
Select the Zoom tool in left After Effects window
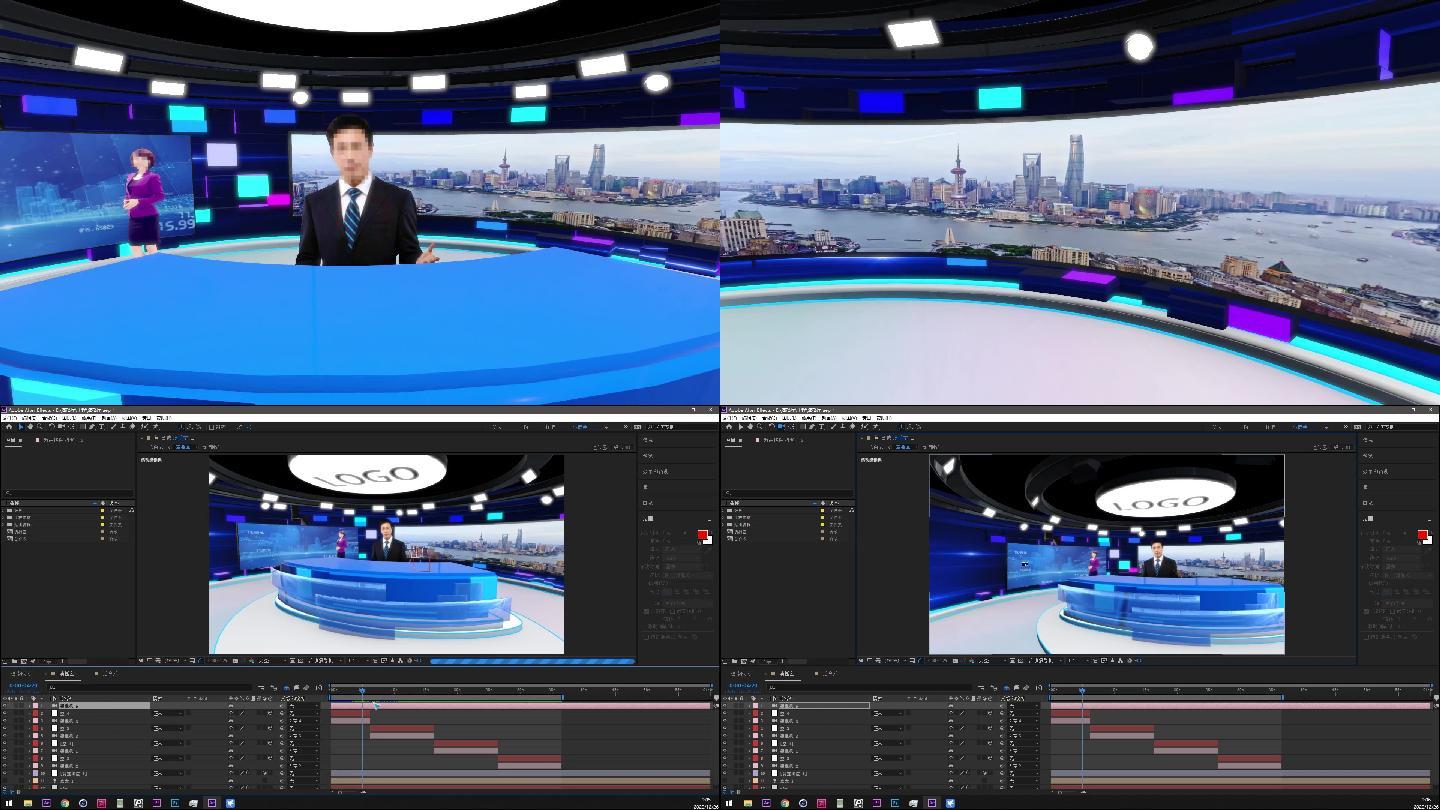pyautogui.click(x=39, y=427)
